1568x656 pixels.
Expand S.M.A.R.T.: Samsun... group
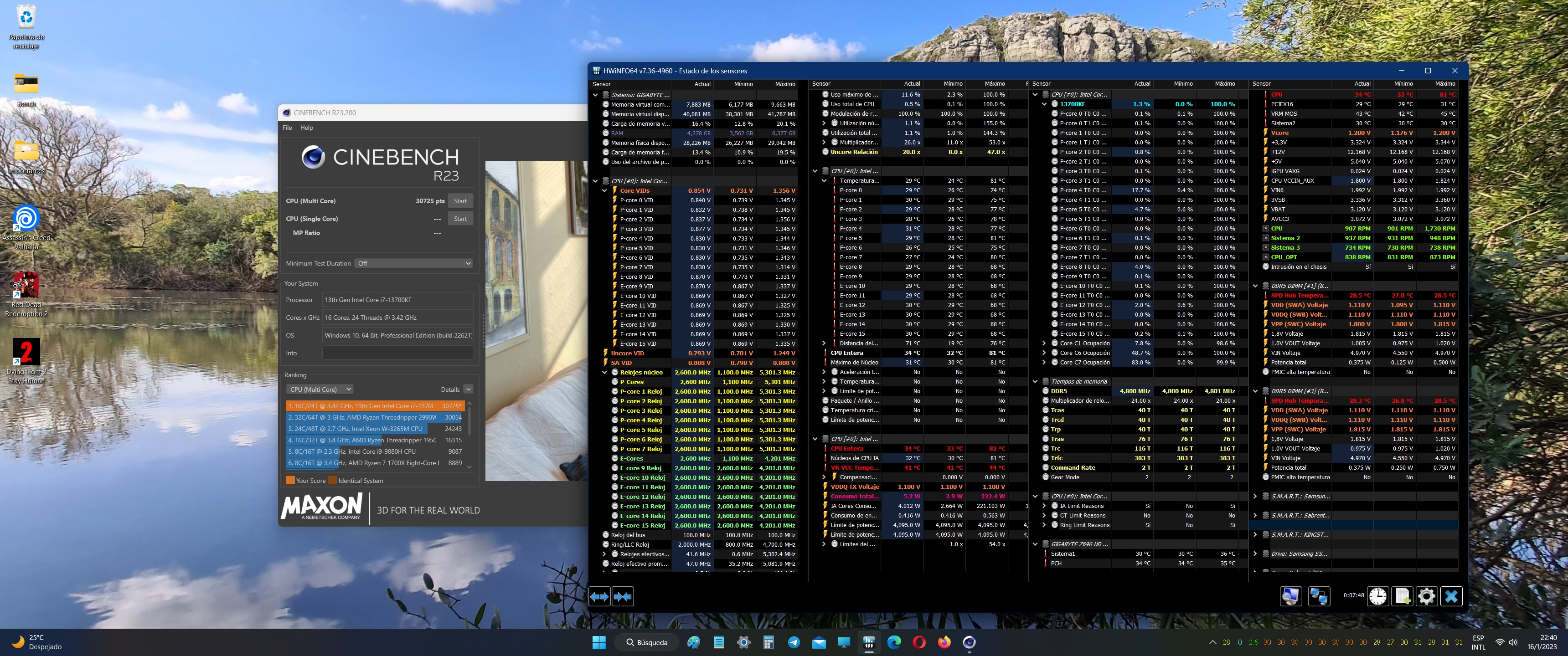(1255, 497)
